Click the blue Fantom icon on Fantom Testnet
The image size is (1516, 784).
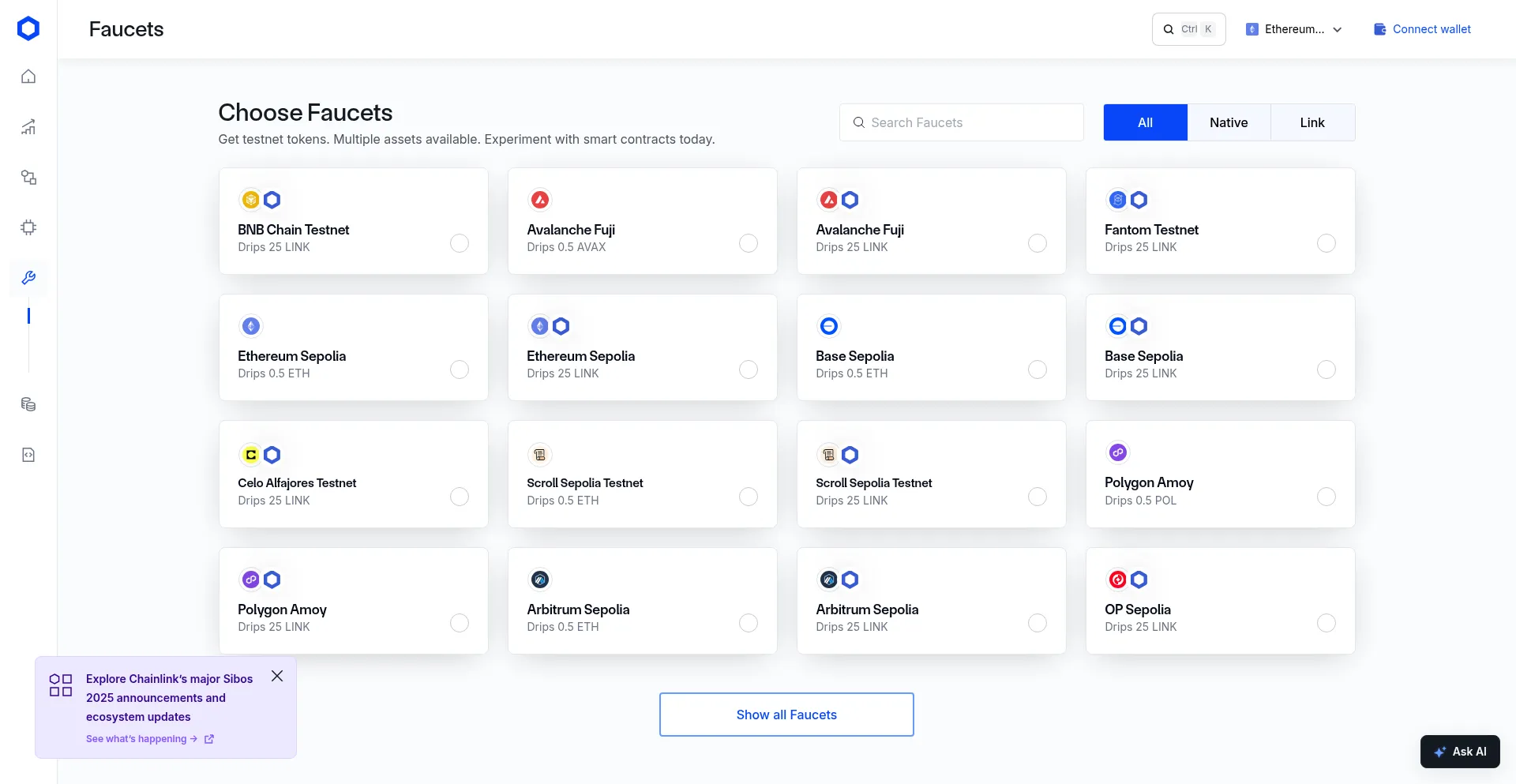1117,200
